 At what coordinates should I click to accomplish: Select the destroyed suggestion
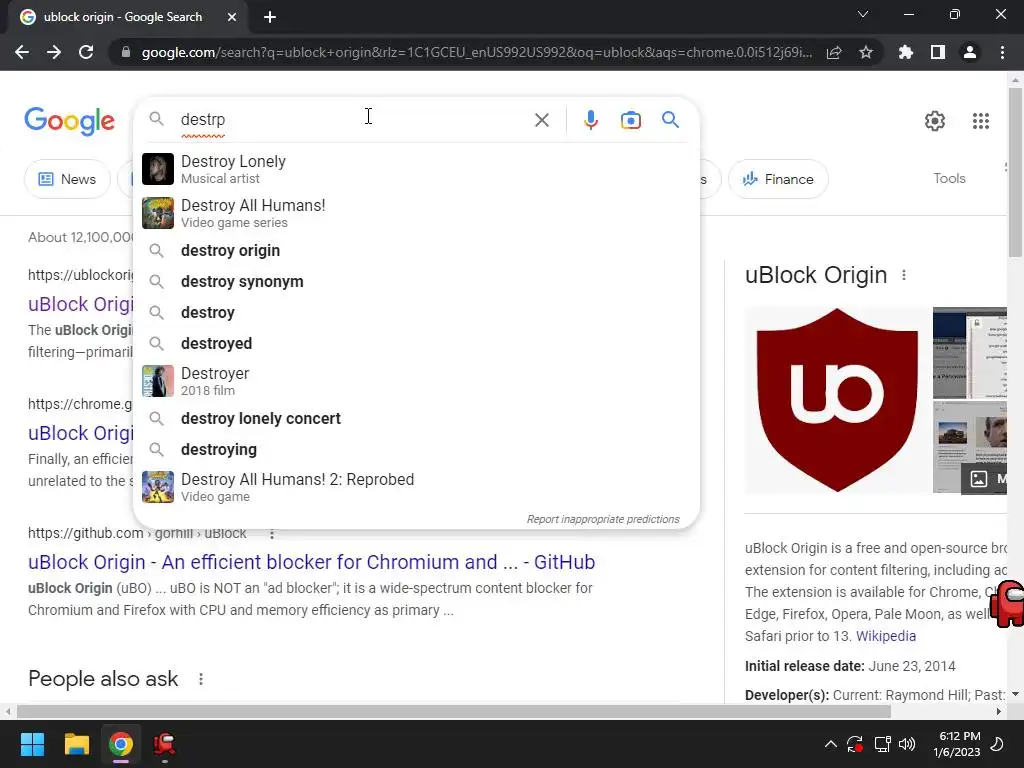click(x=416, y=344)
